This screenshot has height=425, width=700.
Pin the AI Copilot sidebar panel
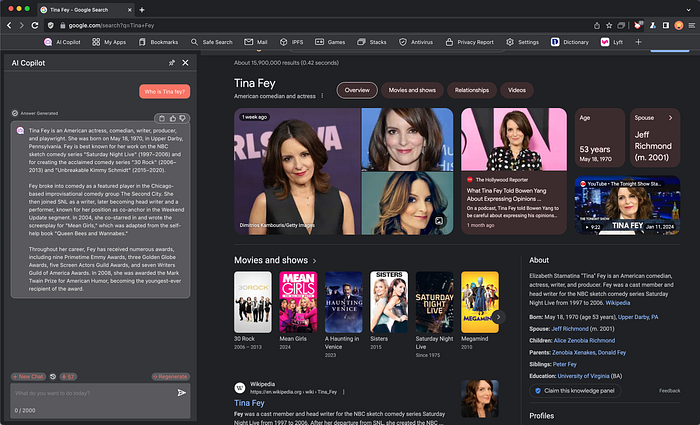coord(171,63)
